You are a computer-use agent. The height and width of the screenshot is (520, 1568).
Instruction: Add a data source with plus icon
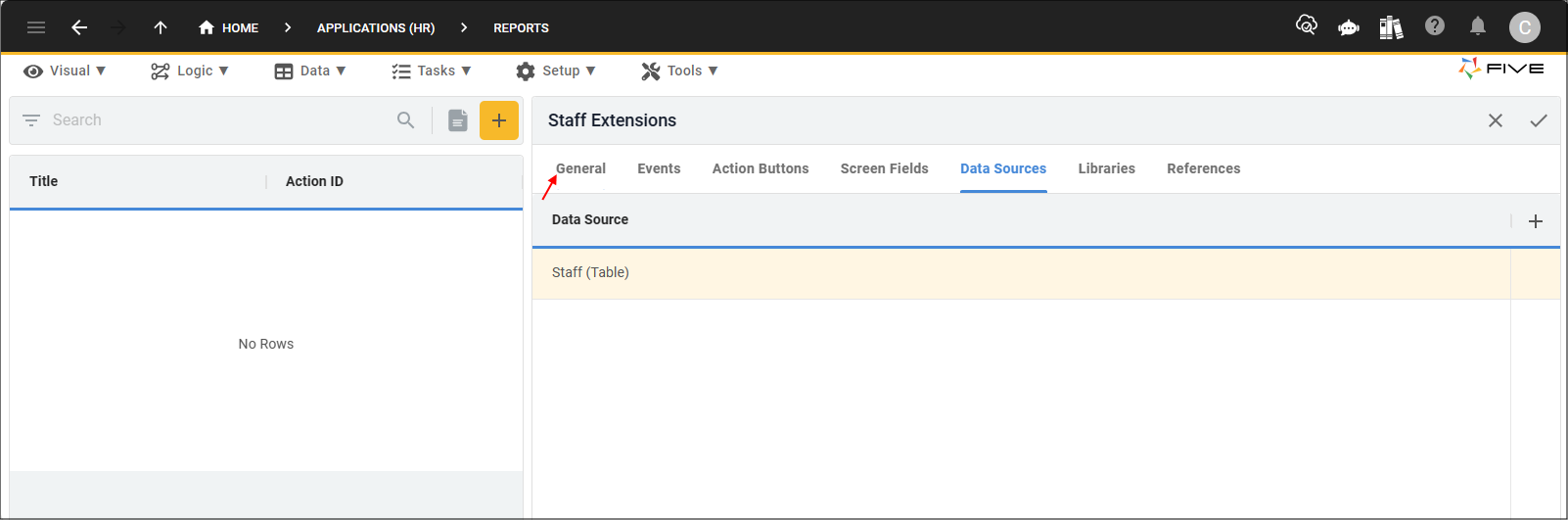pos(1535,221)
